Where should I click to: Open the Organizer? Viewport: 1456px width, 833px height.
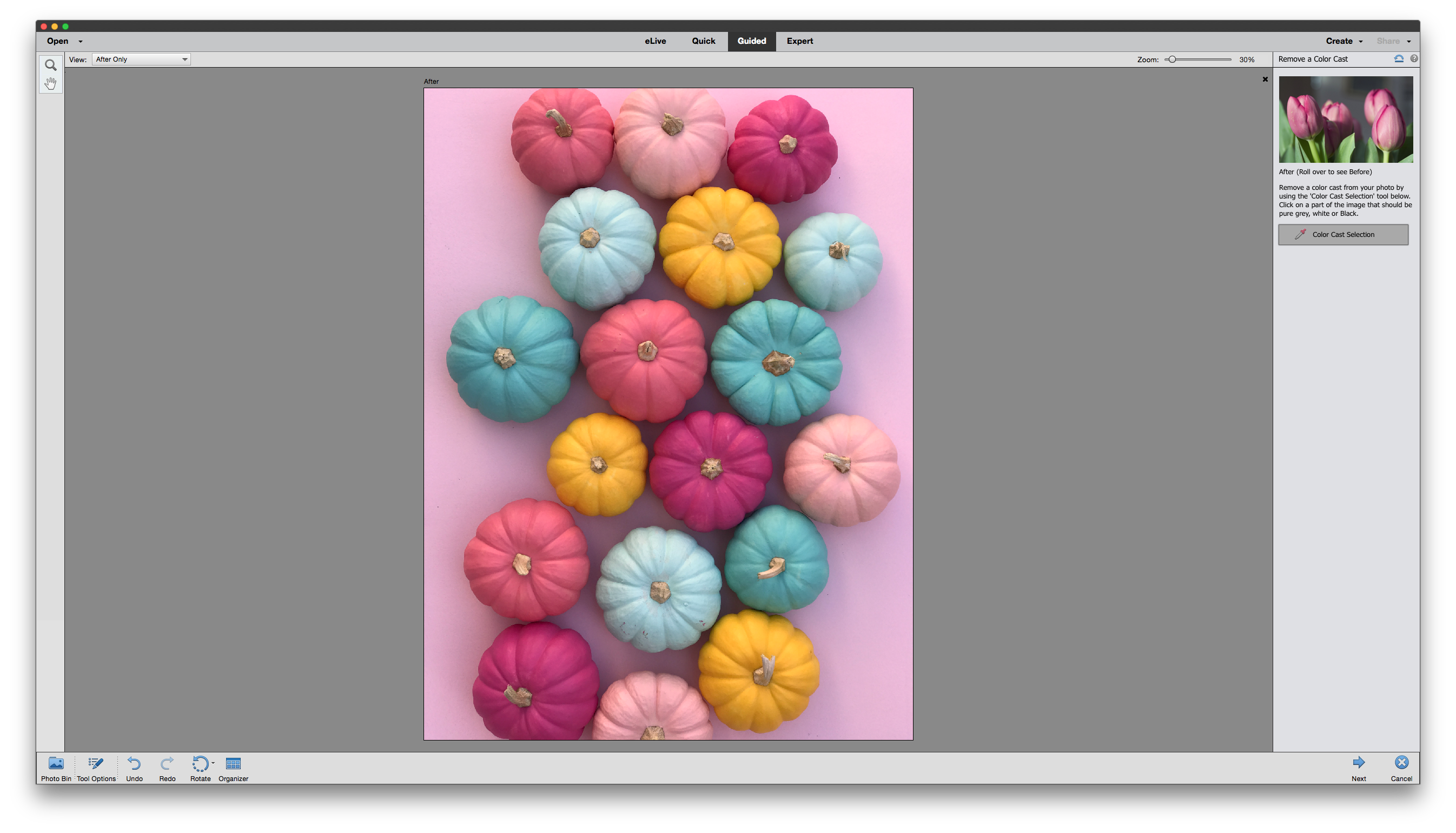(233, 769)
